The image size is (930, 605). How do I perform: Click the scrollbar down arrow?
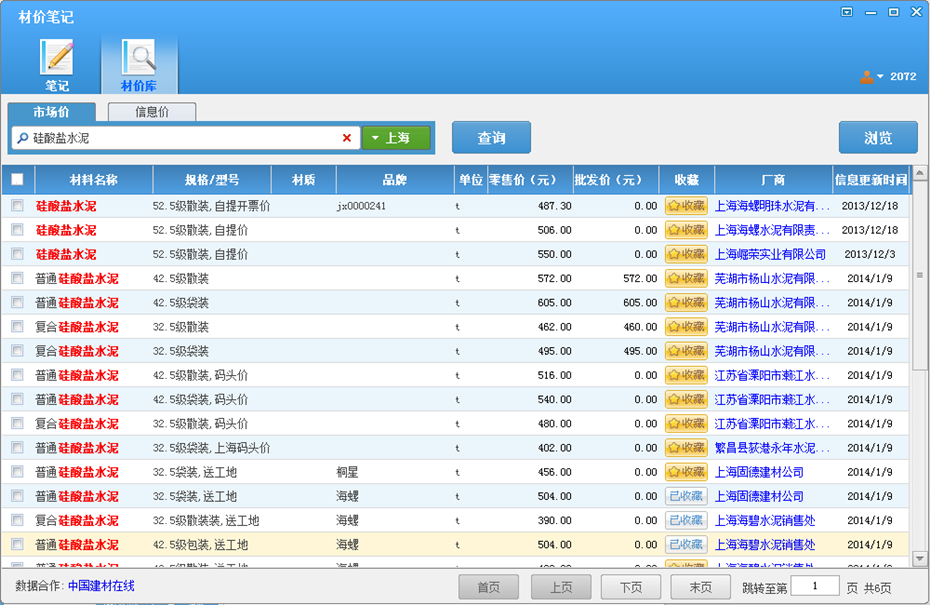(920, 558)
